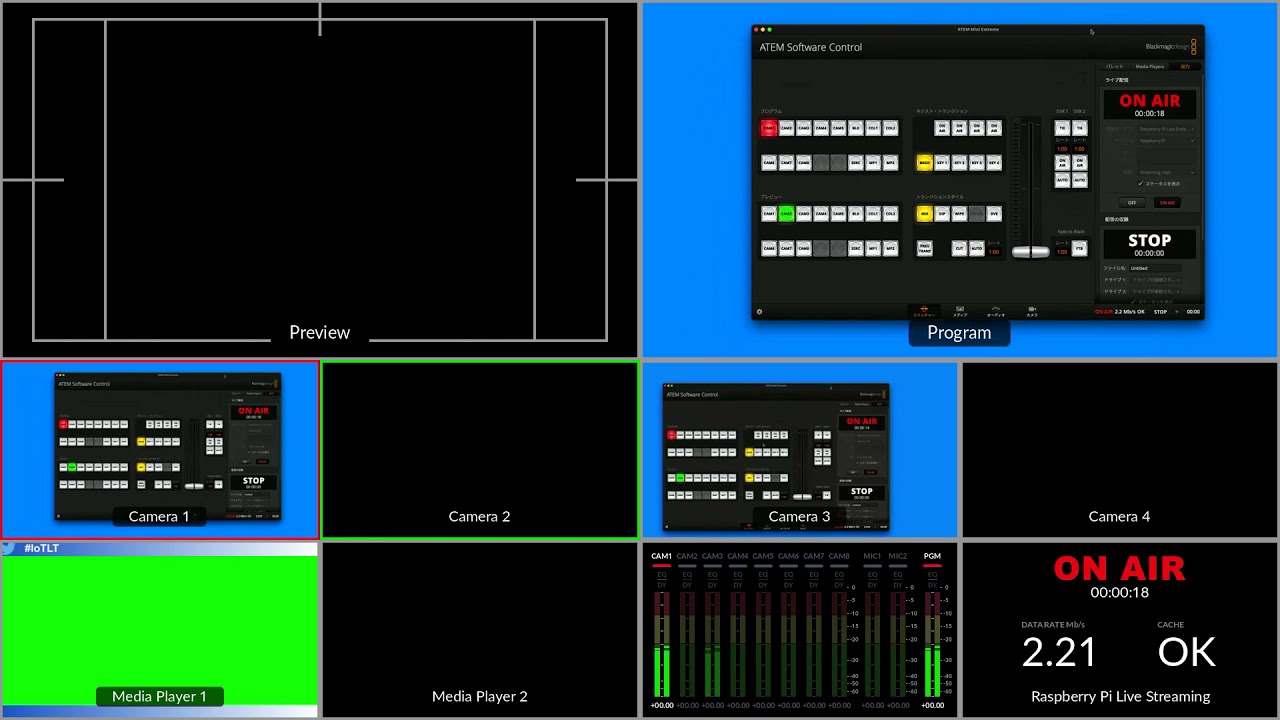The height and width of the screenshot is (720, 1280).
Task: Open the Streaming High quality dropdown
Action: point(1167,172)
